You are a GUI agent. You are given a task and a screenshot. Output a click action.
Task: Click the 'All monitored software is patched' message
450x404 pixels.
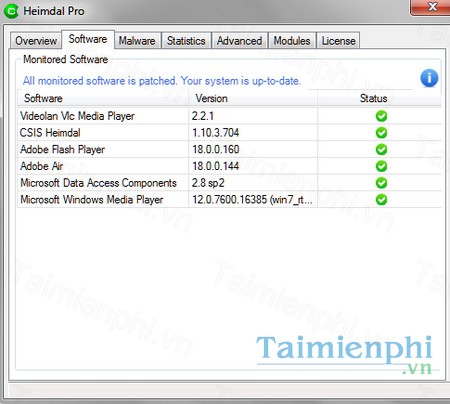162,81
